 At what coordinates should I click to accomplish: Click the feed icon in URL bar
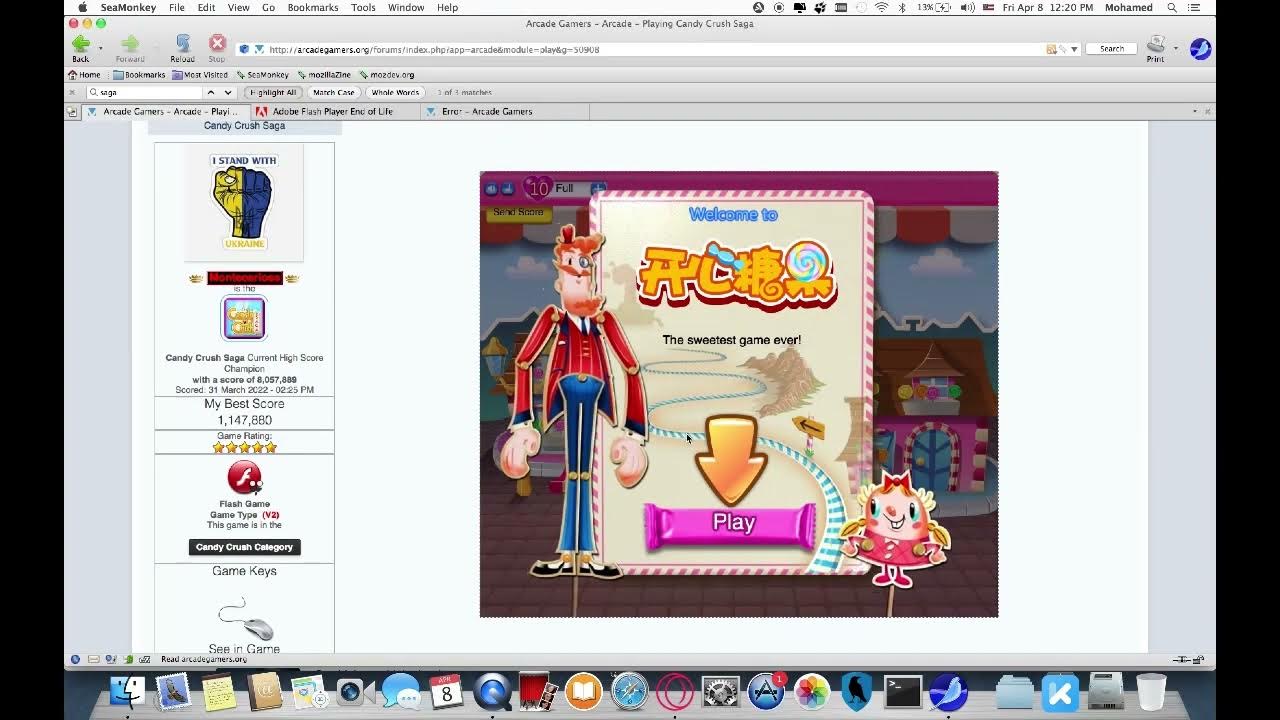1051,49
